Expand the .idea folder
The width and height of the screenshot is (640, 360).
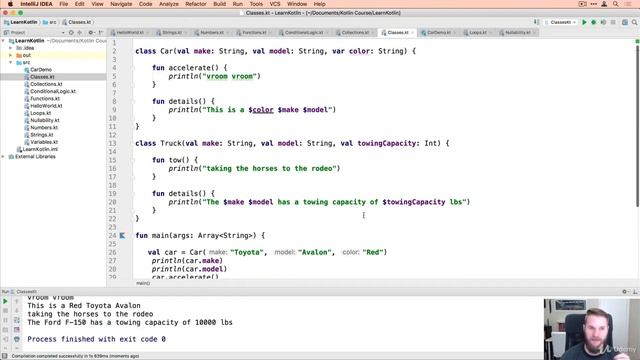(11, 48)
